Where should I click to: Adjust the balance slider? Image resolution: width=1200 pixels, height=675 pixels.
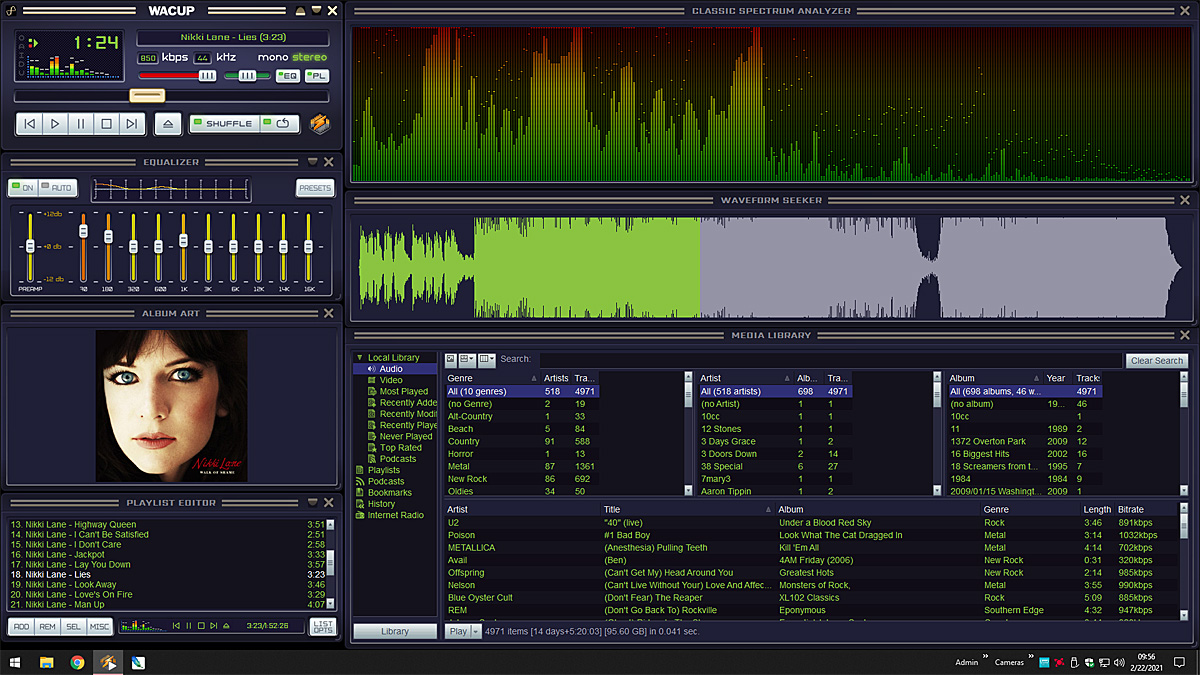pyautogui.click(x=246, y=76)
